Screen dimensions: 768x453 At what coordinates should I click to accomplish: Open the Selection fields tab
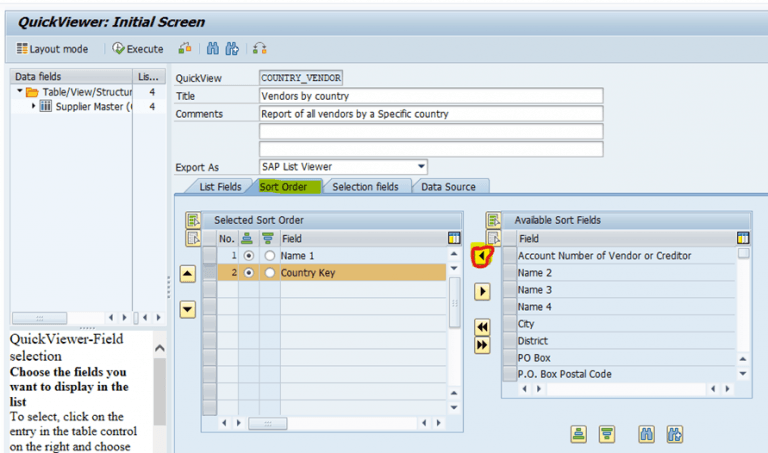tap(365, 186)
